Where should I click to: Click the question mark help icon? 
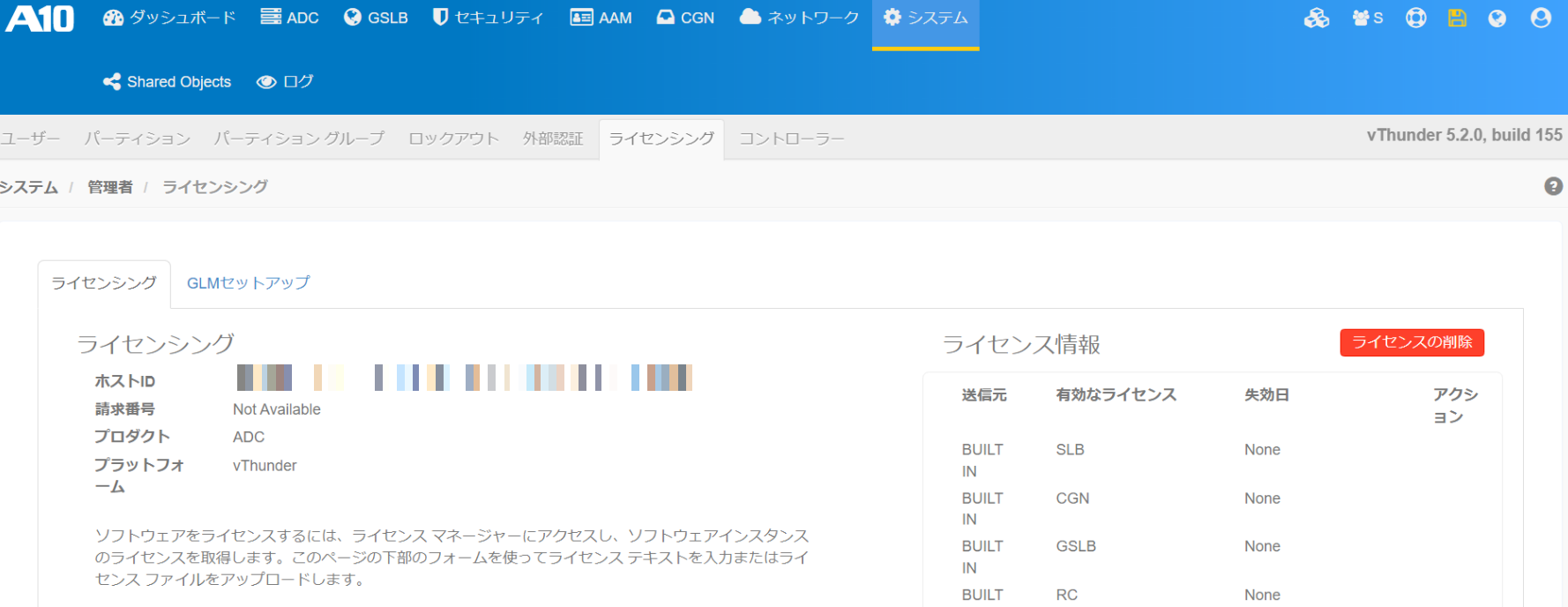click(1553, 186)
